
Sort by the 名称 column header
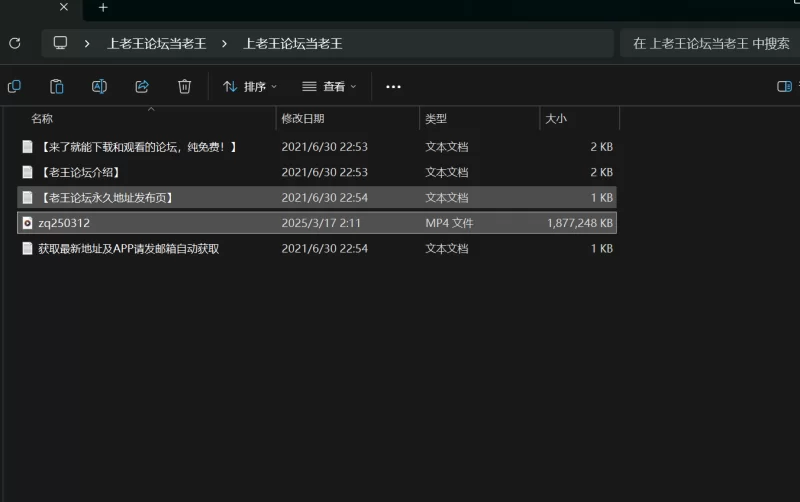point(42,119)
